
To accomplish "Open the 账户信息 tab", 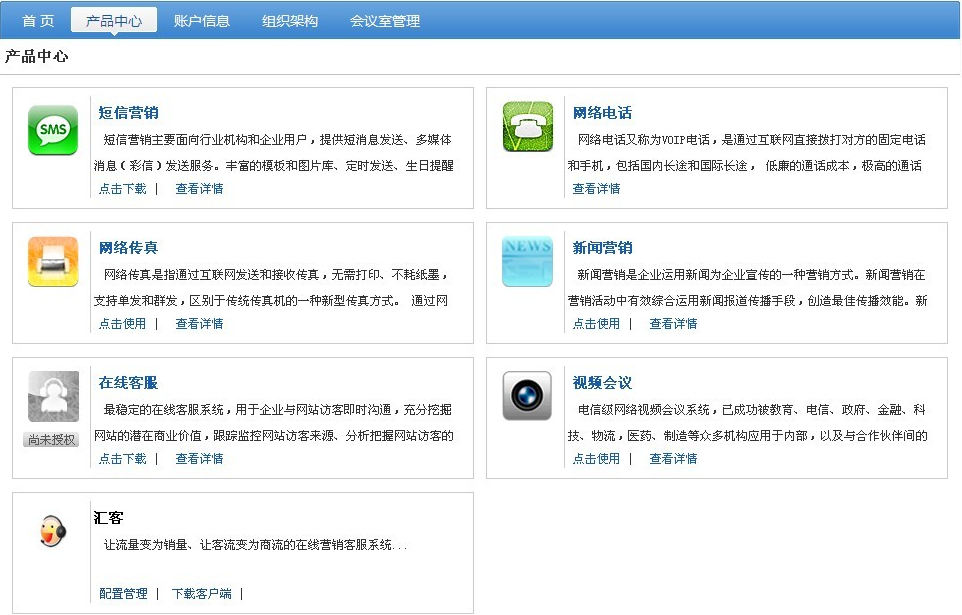I will 202,21.
